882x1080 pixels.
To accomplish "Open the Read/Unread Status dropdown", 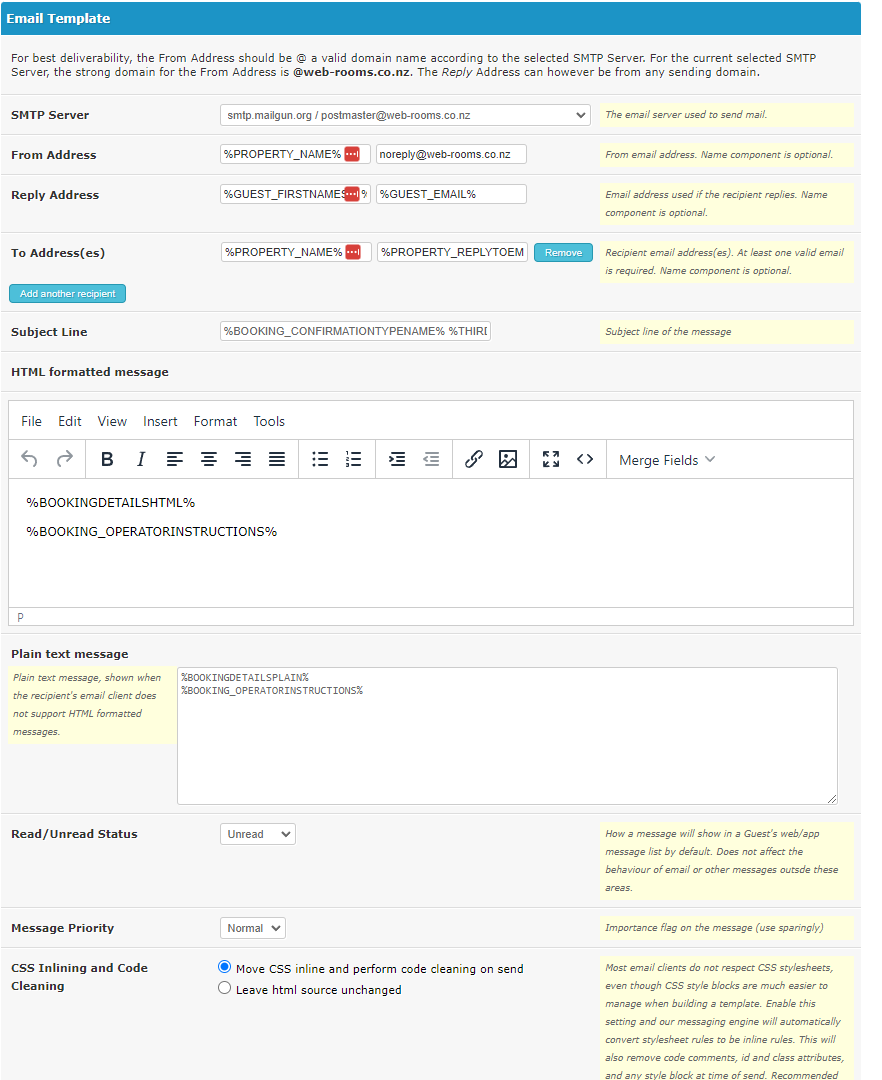I will pyautogui.click(x=258, y=834).
